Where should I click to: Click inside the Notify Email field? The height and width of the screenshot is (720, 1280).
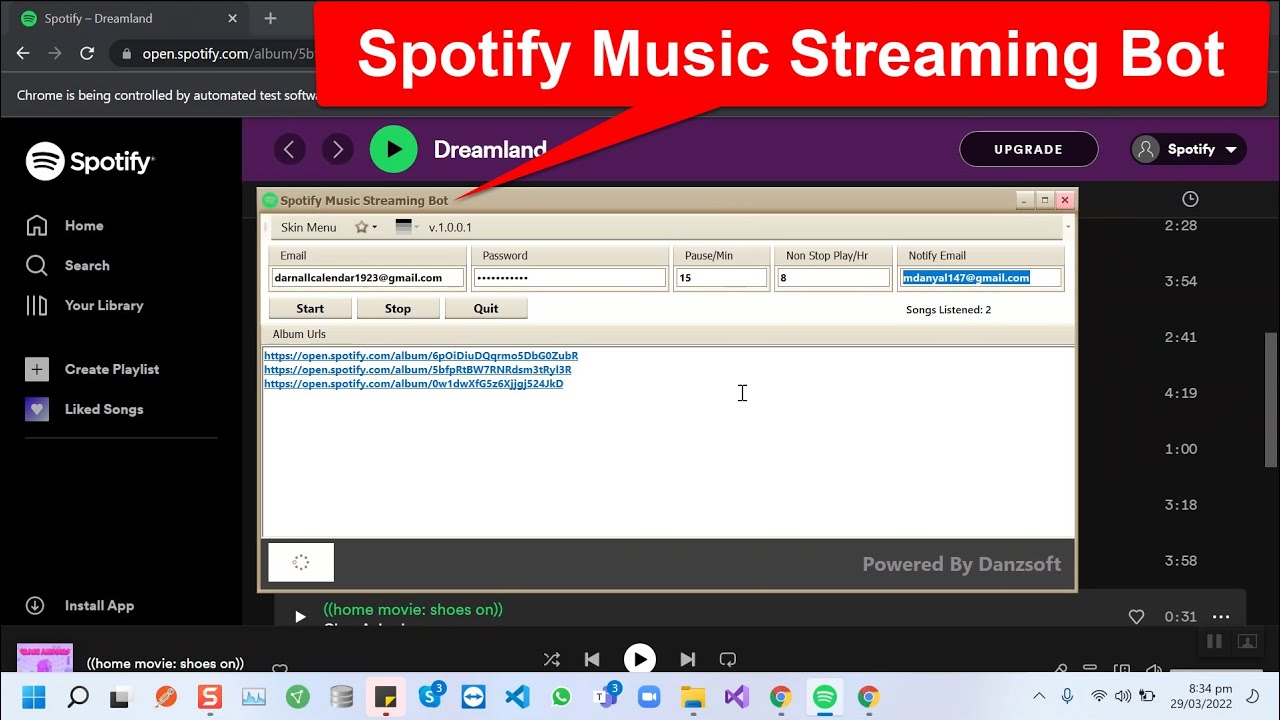tap(980, 277)
